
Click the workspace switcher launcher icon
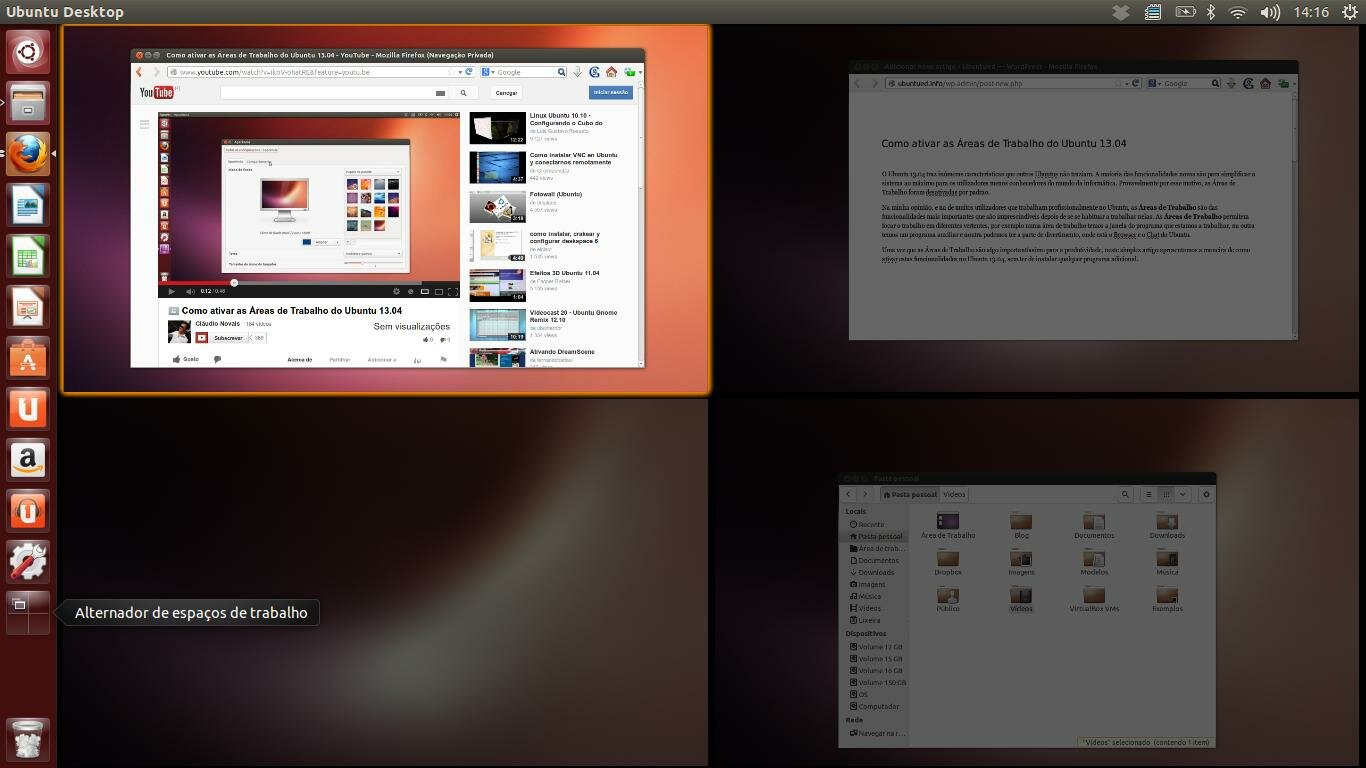pos(28,613)
